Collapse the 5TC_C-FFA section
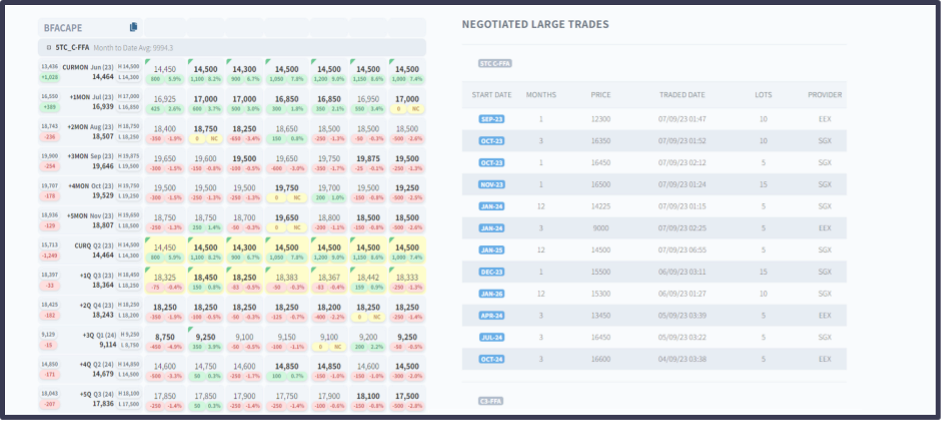The image size is (943, 422). click(x=49, y=47)
